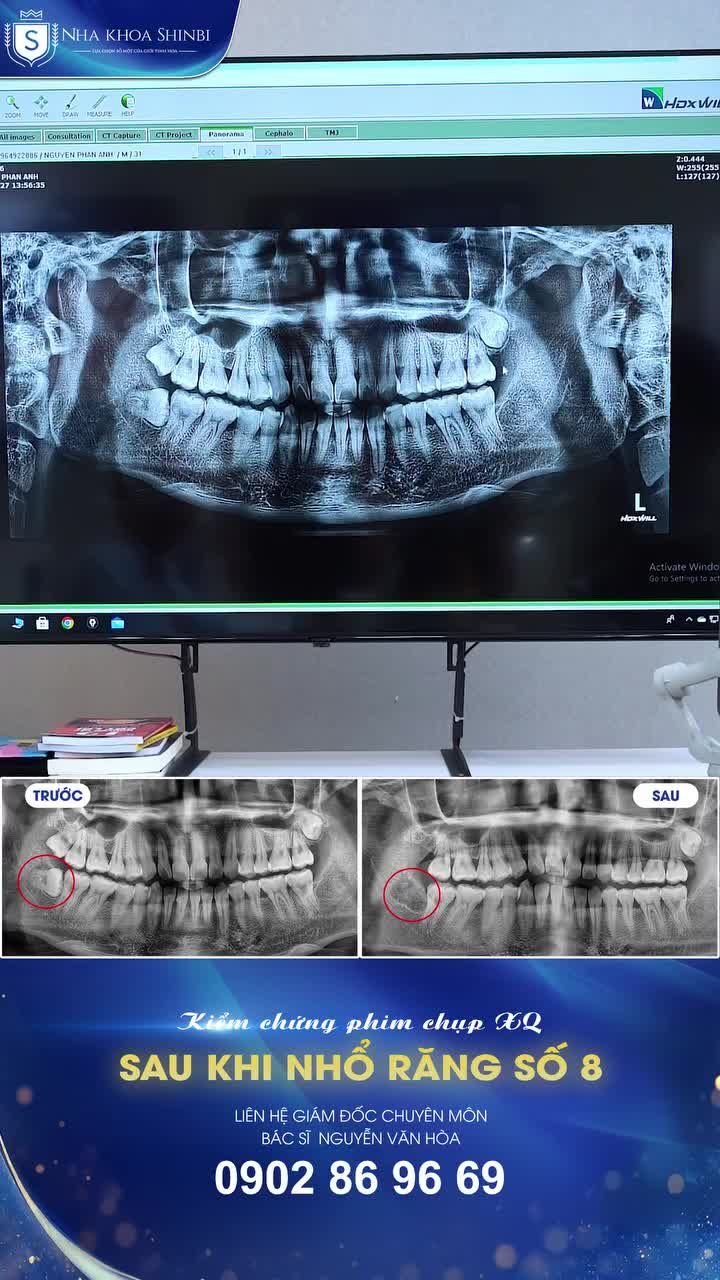Select the Panorama tab
This screenshot has height=1280, width=720.
tap(226, 133)
